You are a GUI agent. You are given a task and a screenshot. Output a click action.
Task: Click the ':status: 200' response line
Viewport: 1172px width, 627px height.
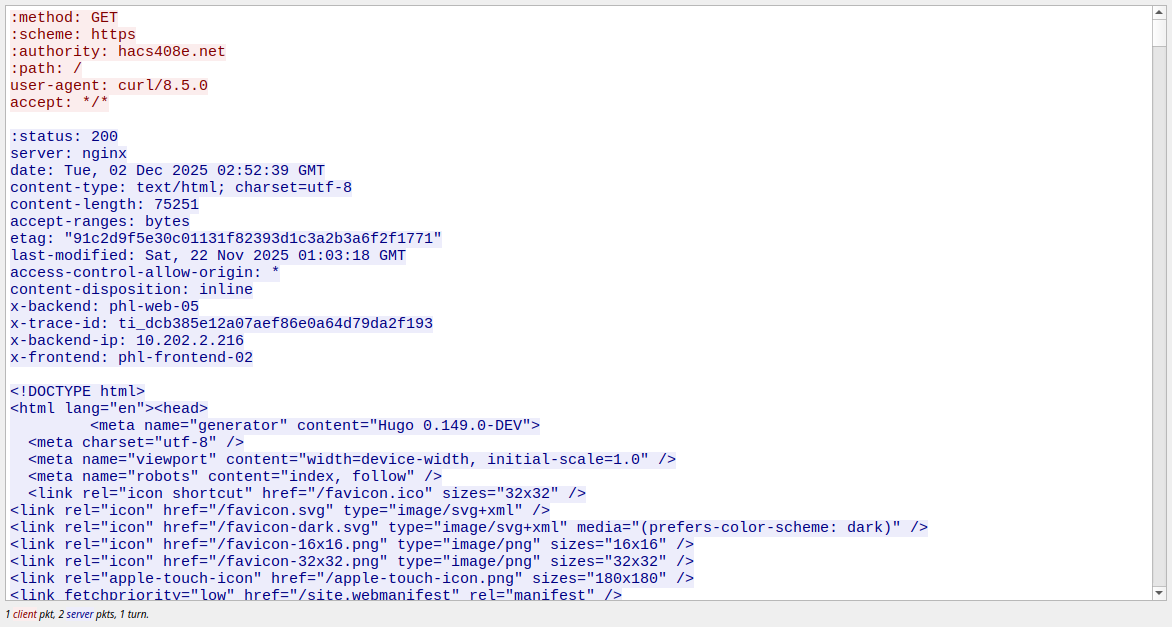click(x=64, y=136)
